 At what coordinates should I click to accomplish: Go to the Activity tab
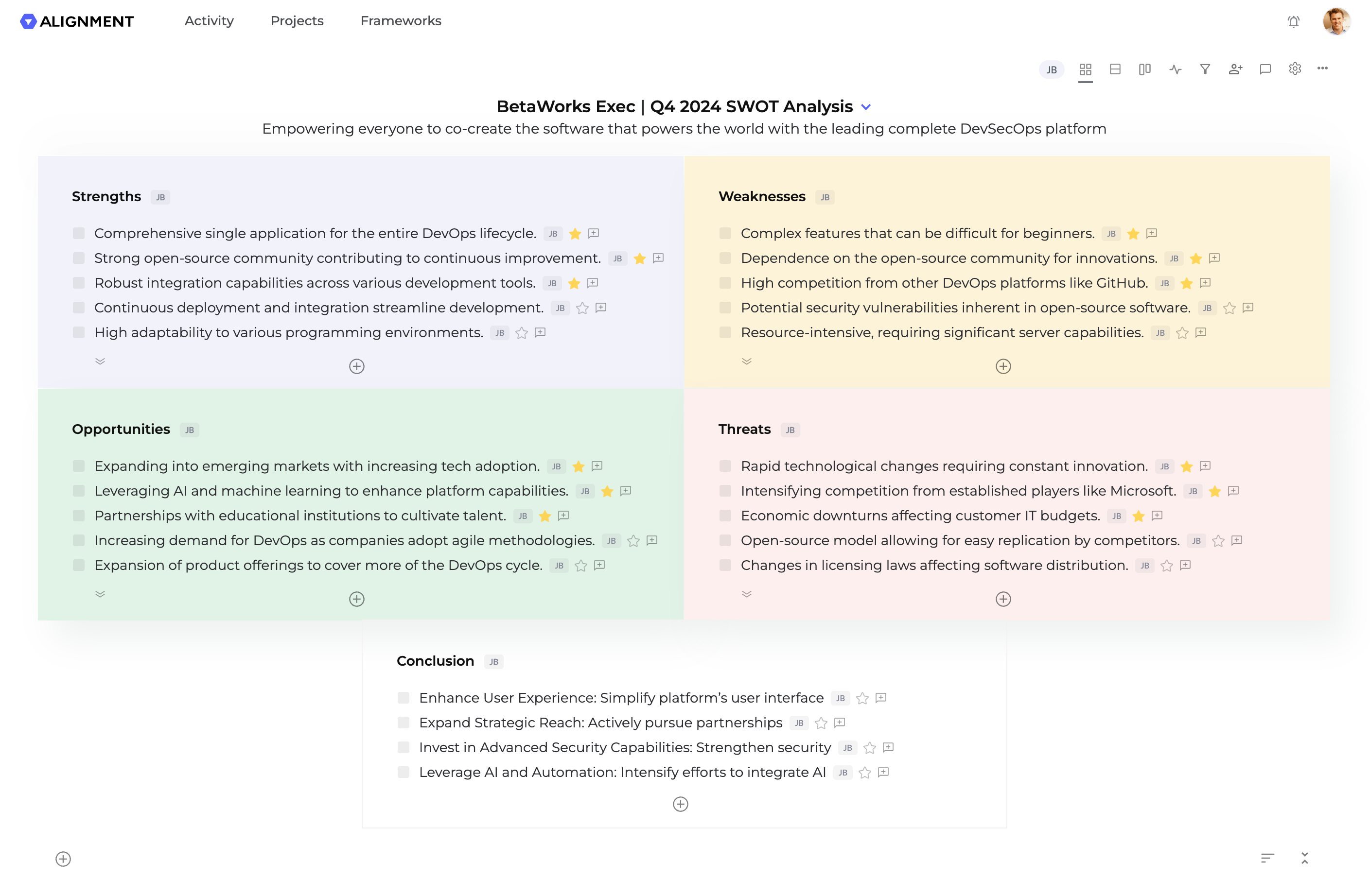[209, 21]
